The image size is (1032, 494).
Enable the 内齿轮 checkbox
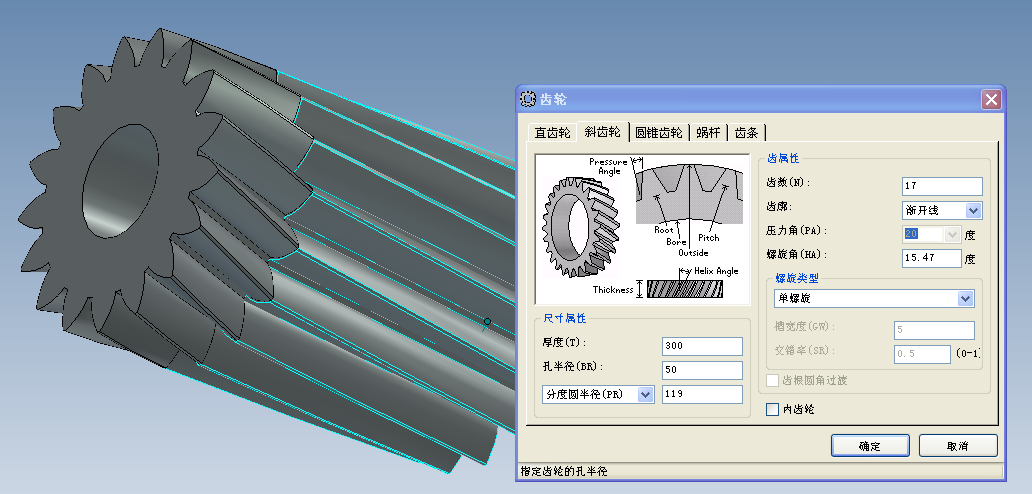tap(772, 409)
